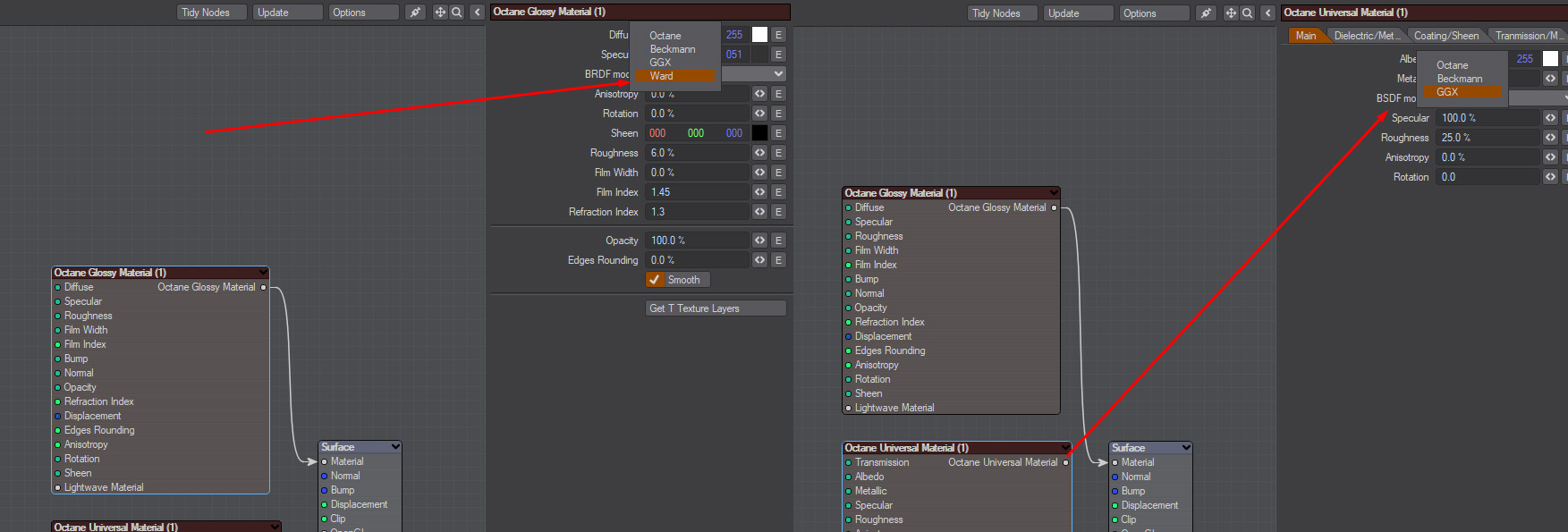The width and height of the screenshot is (1568, 532).
Task: Click the pin icon in the left node editor toolbar
Action: [415, 13]
